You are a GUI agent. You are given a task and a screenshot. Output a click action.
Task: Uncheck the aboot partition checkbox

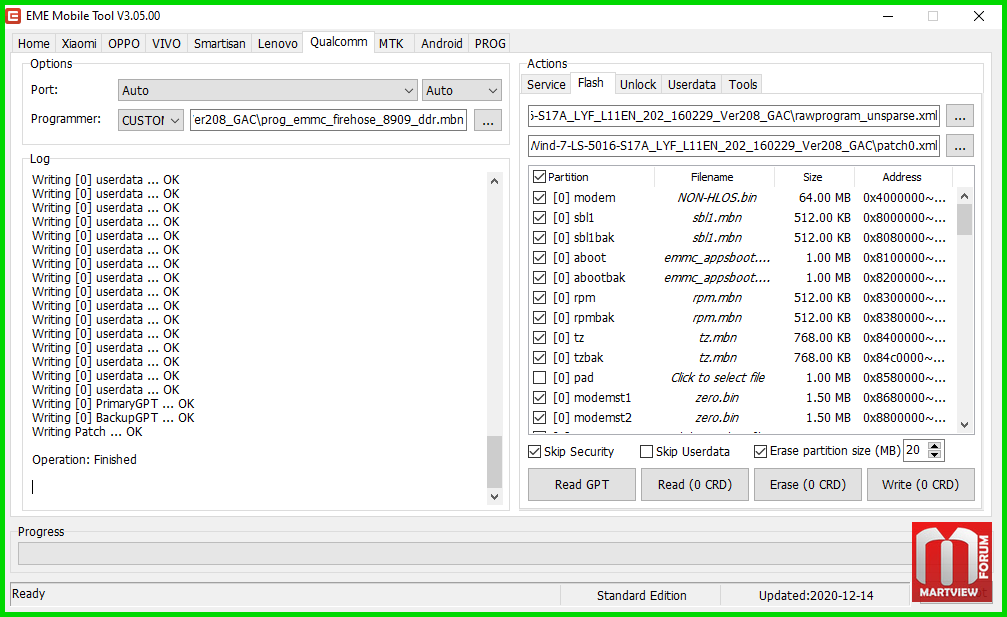click(539, 258)
